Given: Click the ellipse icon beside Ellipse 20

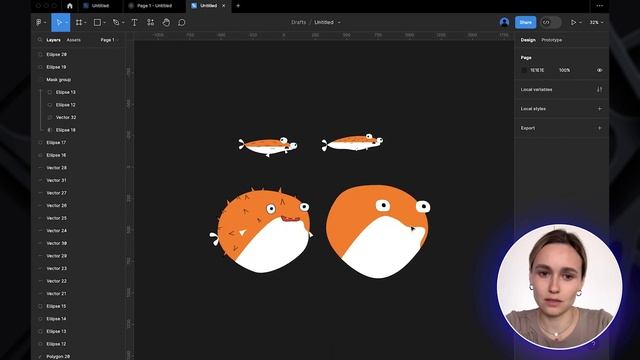Looking at the screenshot, I should click(40, 54).
